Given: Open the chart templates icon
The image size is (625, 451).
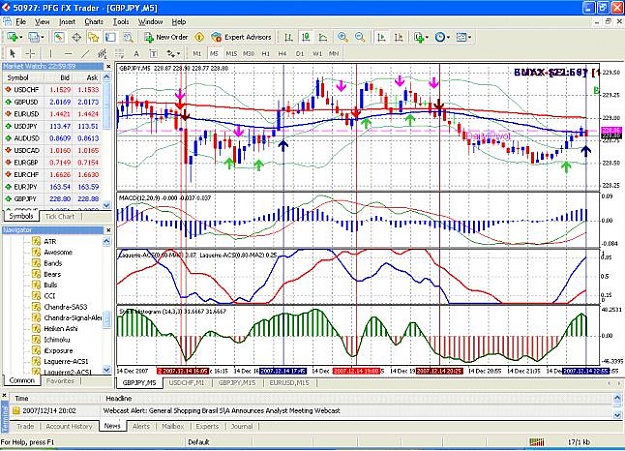Looking at the screenshot, I should point(461,37).
